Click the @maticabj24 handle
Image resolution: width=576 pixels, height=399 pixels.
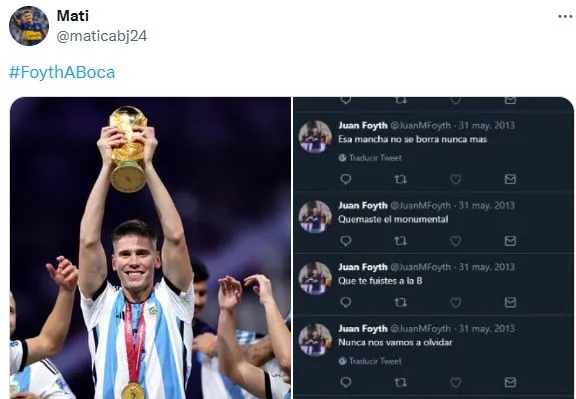[x=102, y=36]
